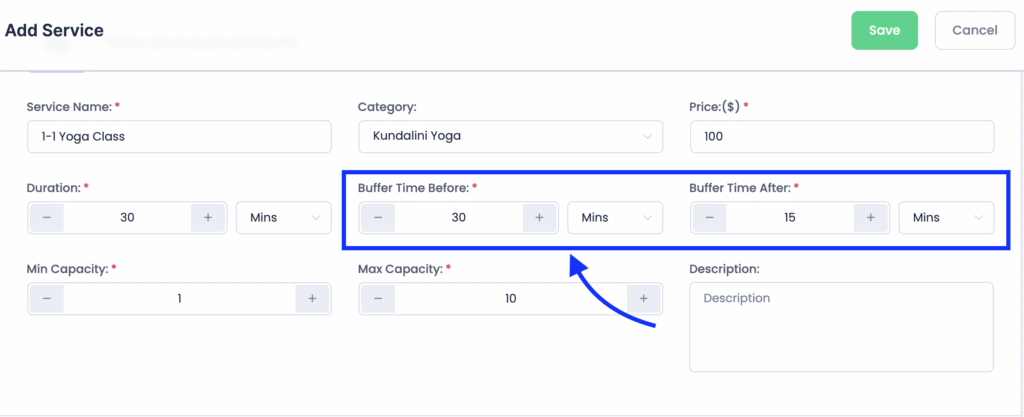1024x417 pixels.
Task: Click the Service Name input field
Action: 179,136
